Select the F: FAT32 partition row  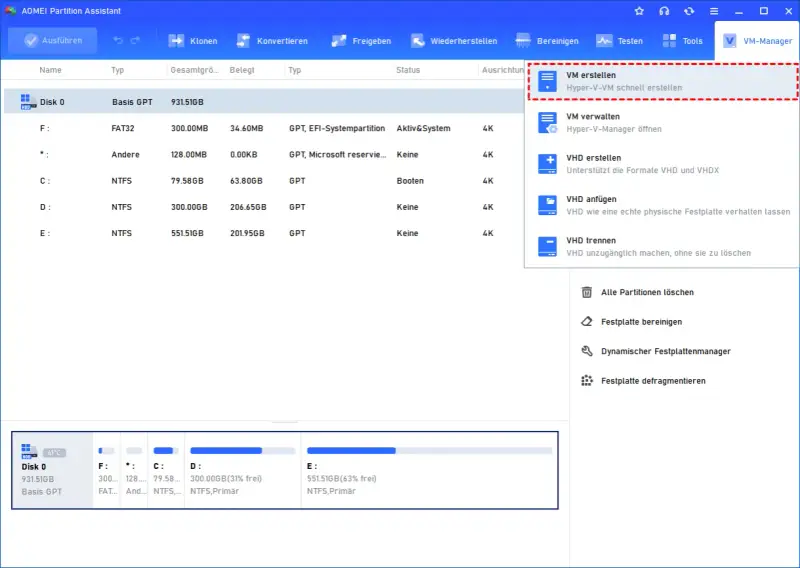264,128
